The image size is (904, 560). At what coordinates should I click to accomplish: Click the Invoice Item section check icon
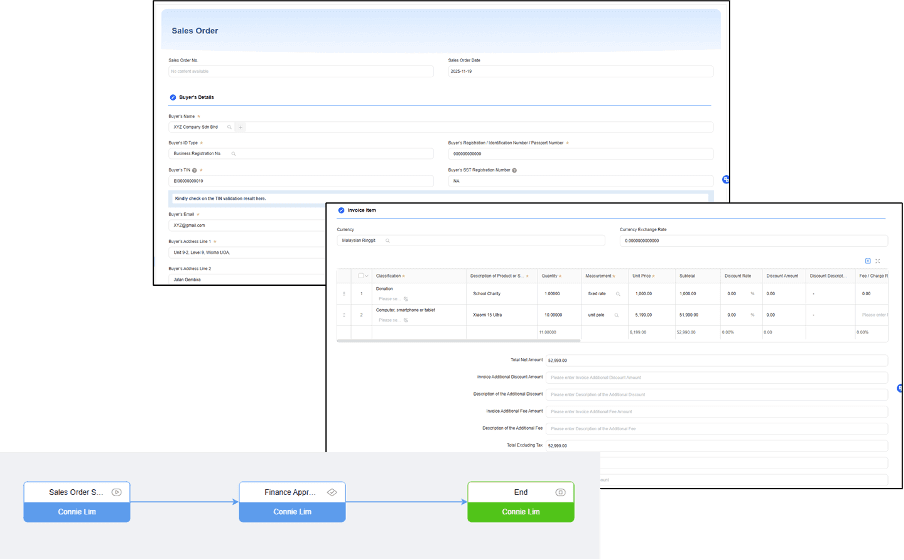tap(341, 211)
